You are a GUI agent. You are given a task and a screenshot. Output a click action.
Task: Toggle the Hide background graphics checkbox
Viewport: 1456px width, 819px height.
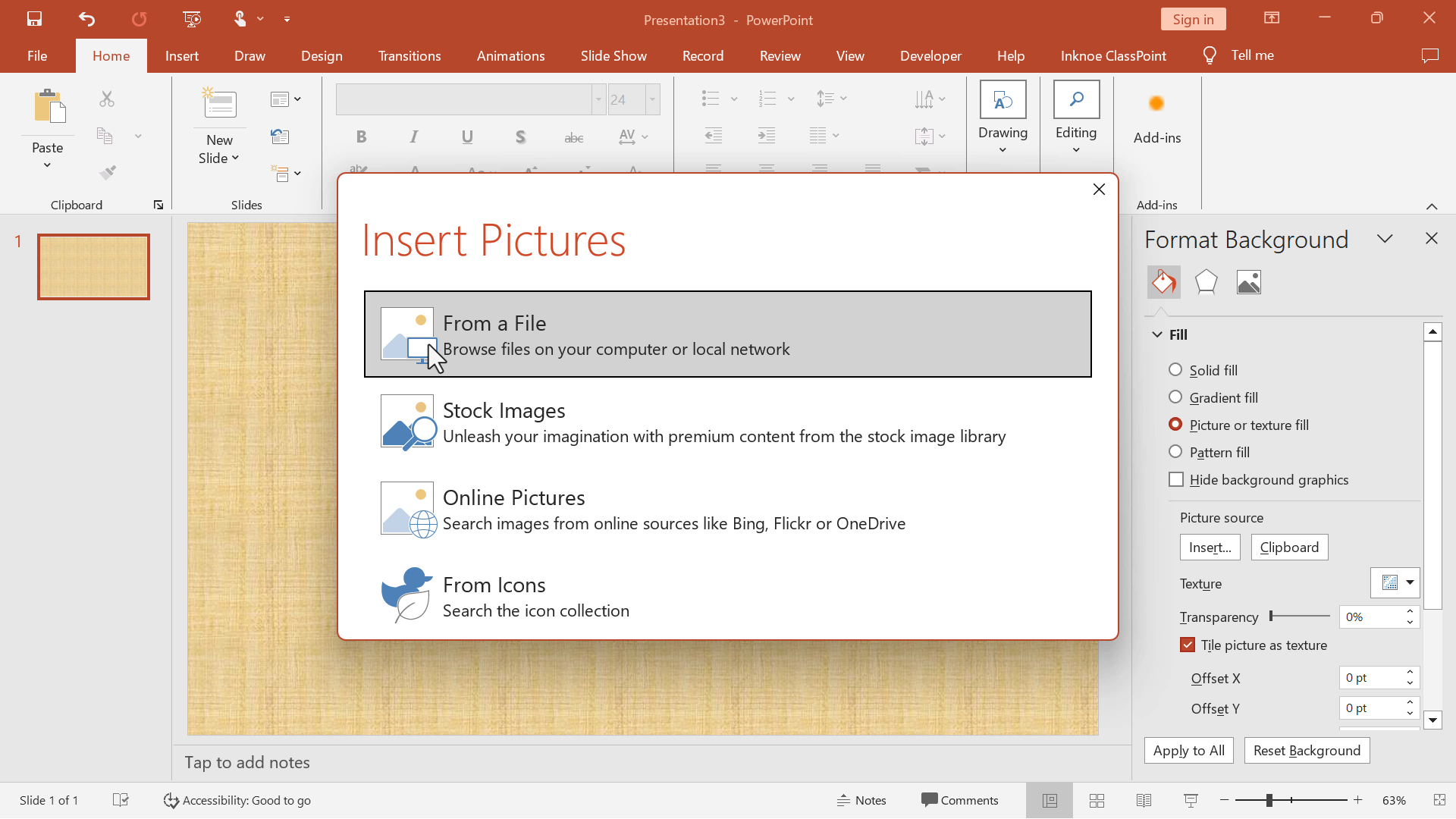(x=1176, y=479)
